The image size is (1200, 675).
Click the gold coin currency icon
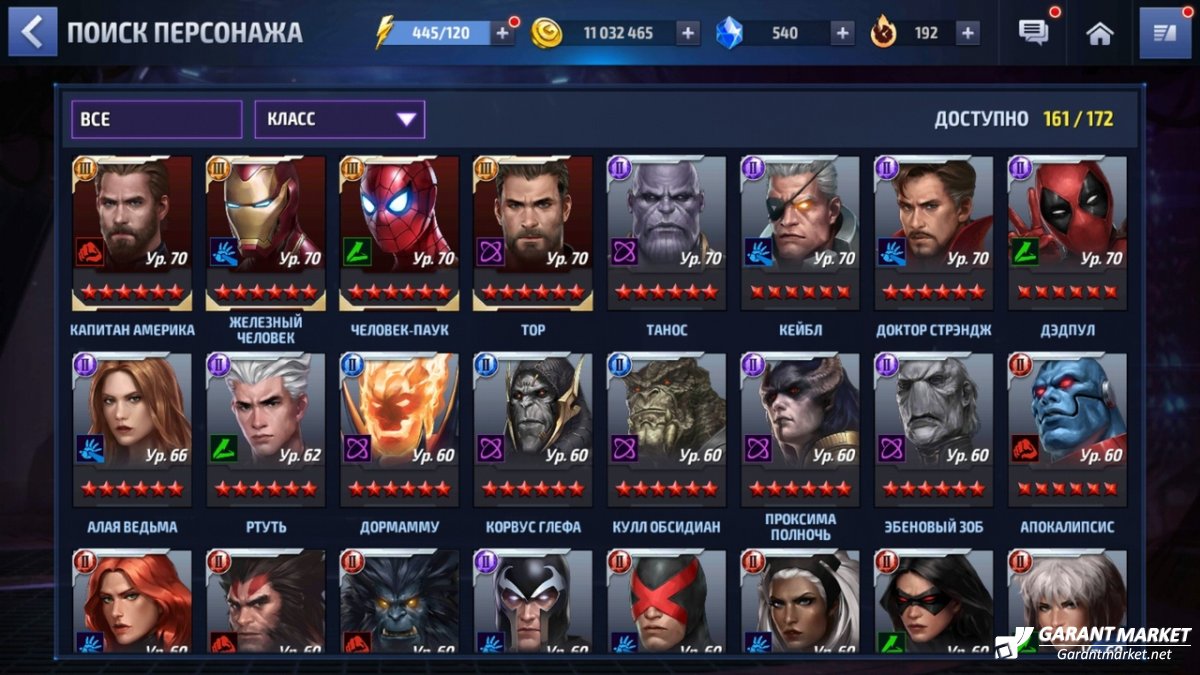[x=546, y=33]
